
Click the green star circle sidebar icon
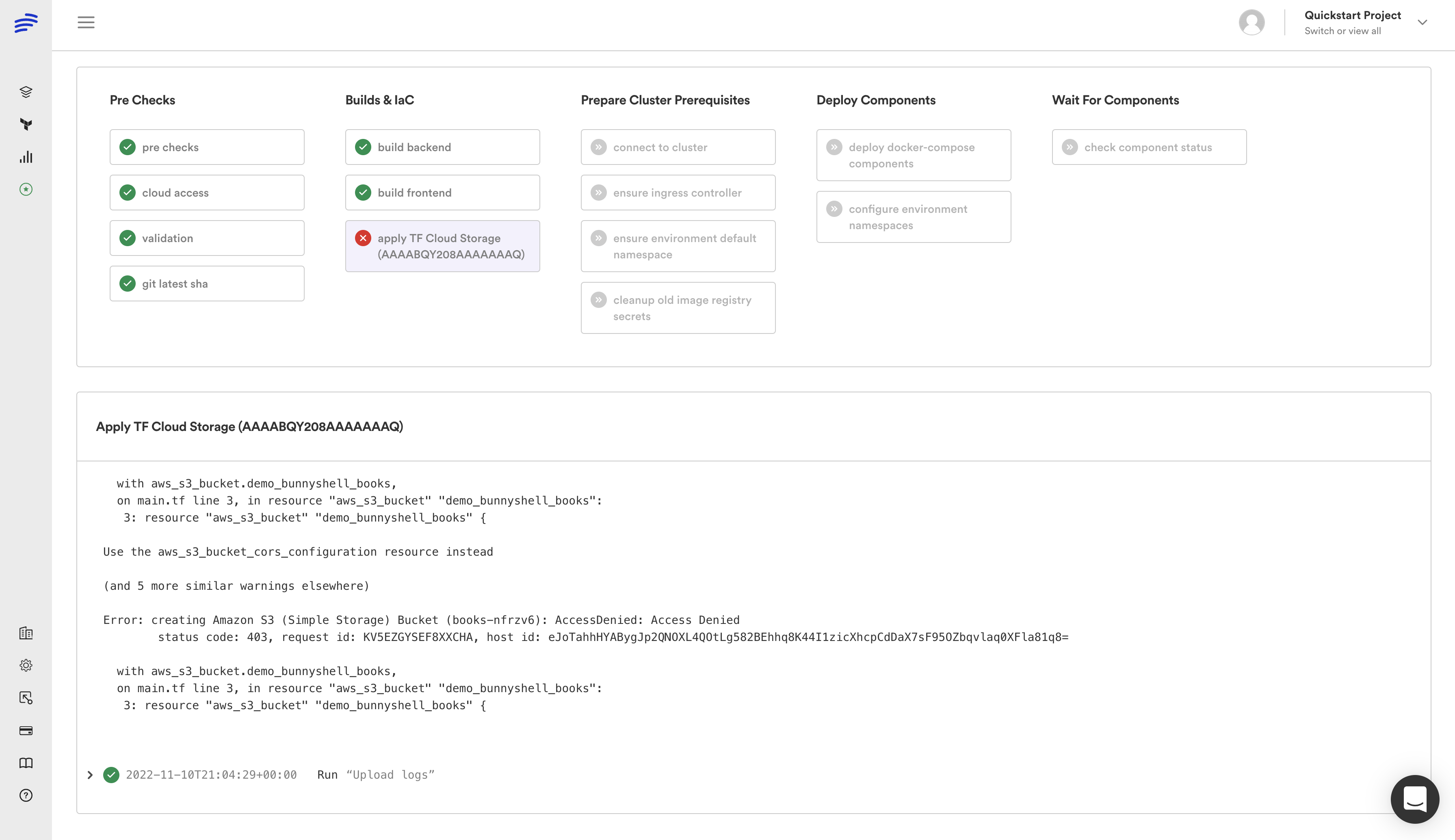(26, 189)
